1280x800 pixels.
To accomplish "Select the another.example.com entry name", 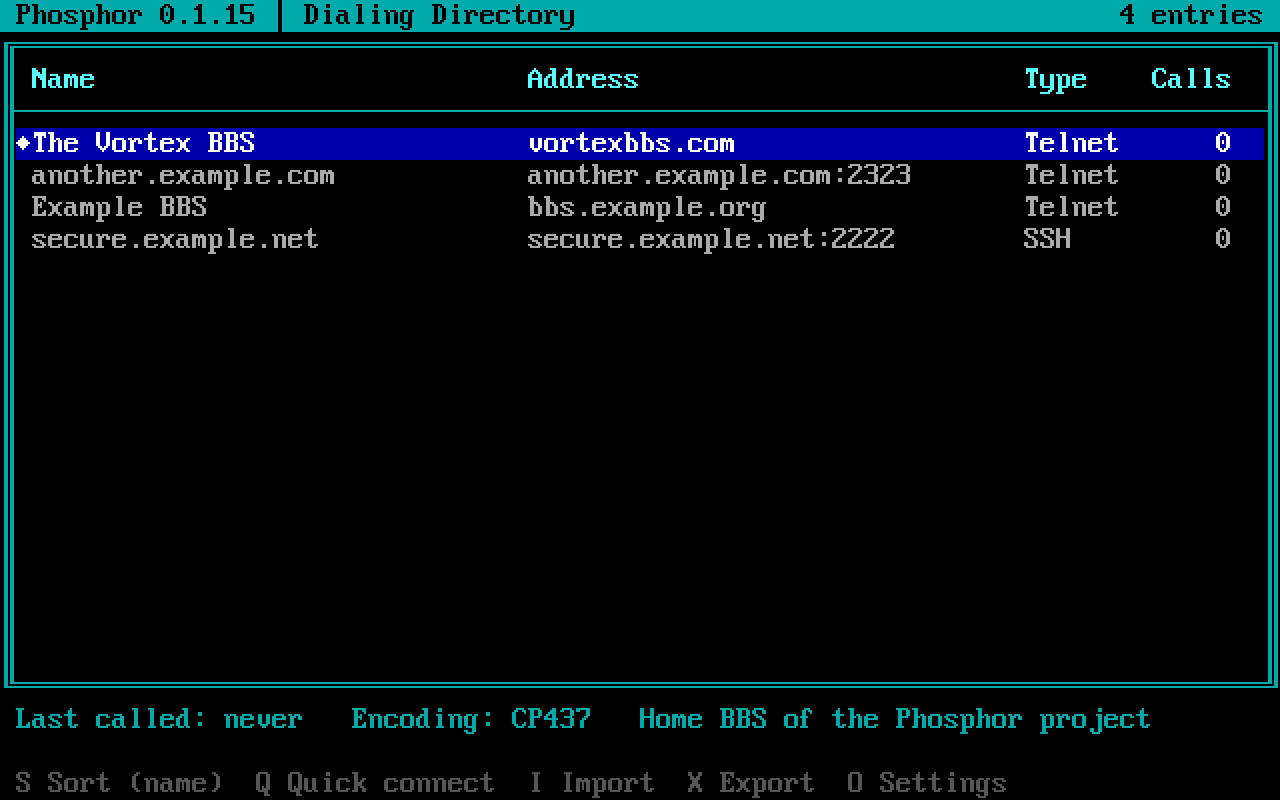I will tap(183, 175).
